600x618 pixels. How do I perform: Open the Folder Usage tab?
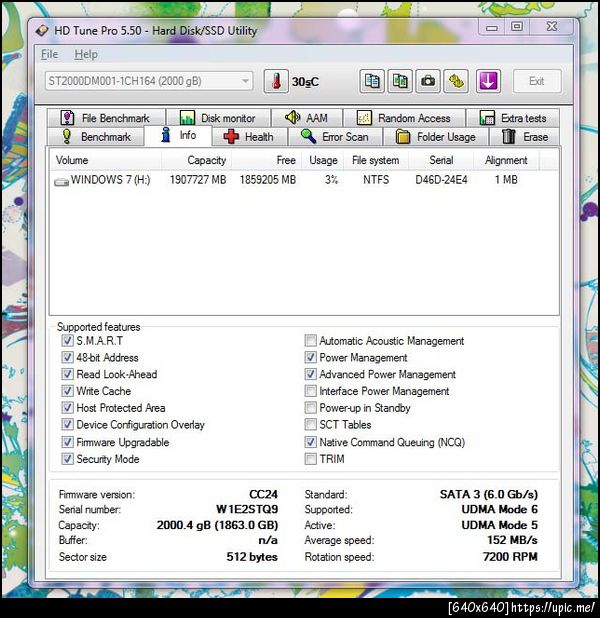point(436,137)
